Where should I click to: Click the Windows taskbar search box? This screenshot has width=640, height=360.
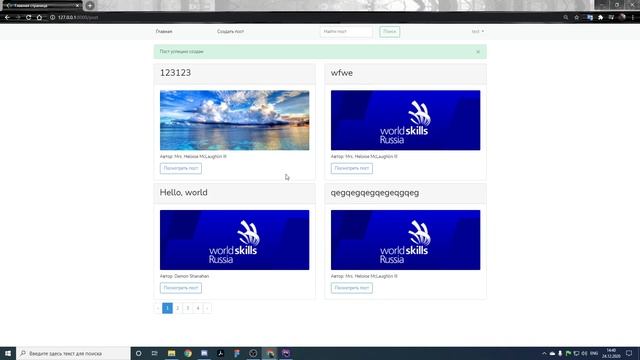[x=73, y=353]
